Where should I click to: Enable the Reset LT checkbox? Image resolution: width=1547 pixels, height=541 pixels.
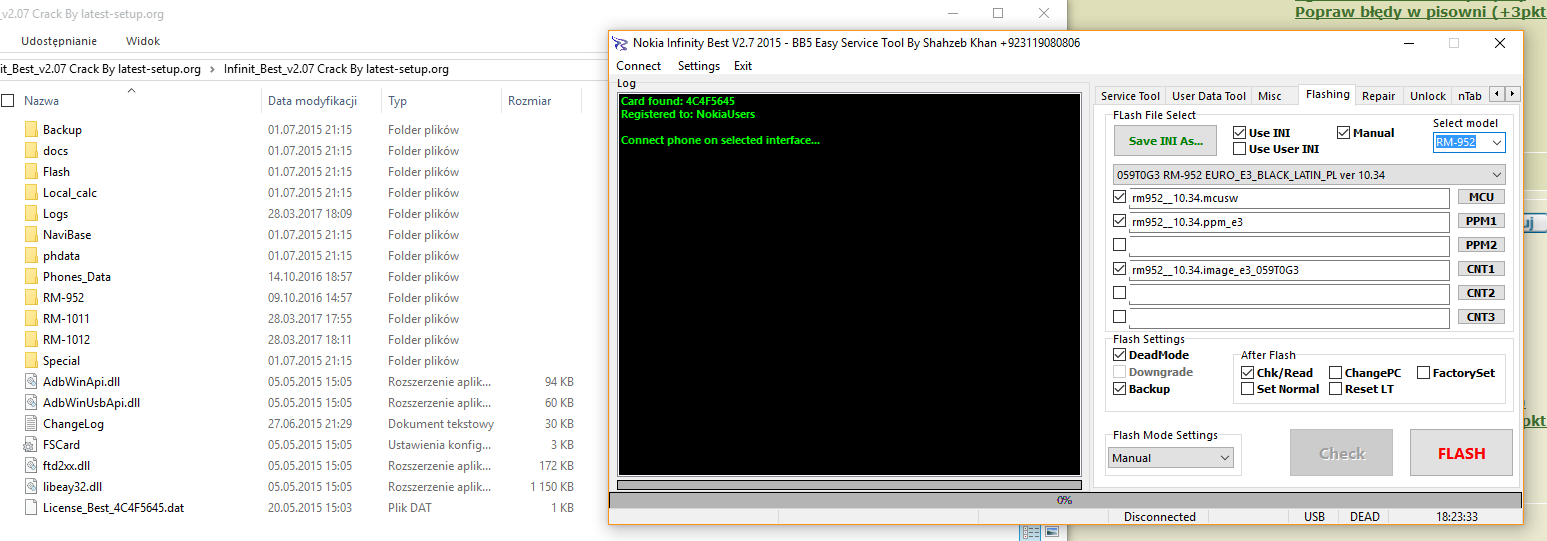pyautogui.click(x=1335, y=389)
